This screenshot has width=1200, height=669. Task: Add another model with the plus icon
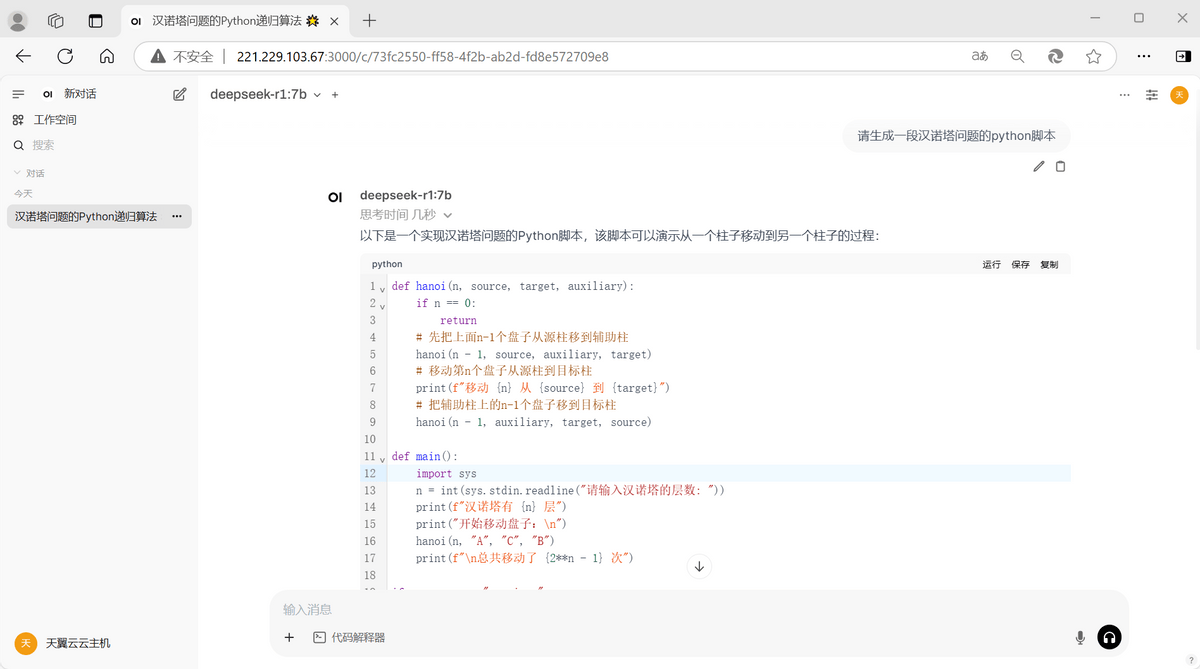tap(335, 95)
